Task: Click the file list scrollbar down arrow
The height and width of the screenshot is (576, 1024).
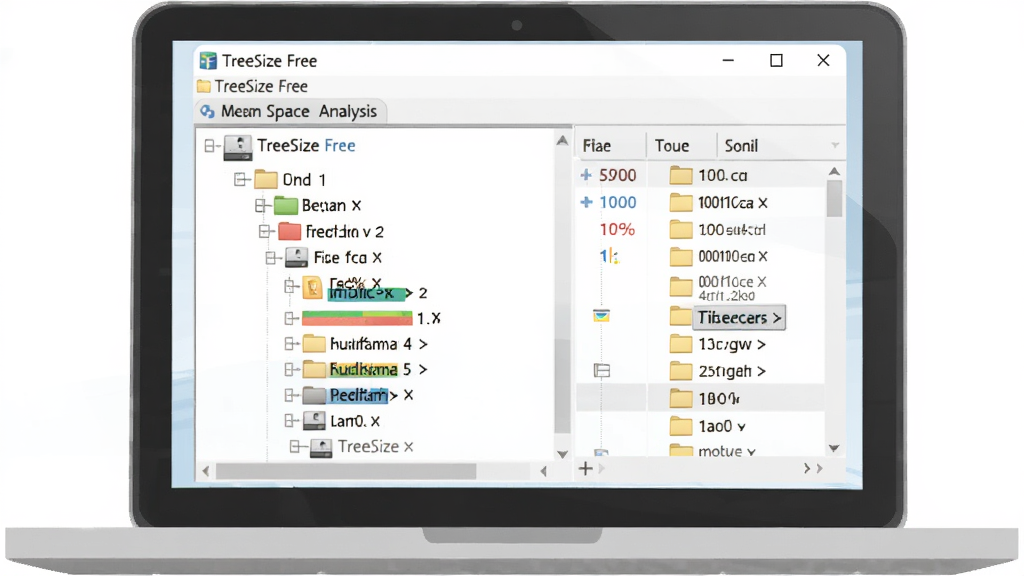Action: pyautogui.click(x=834, y=448)
